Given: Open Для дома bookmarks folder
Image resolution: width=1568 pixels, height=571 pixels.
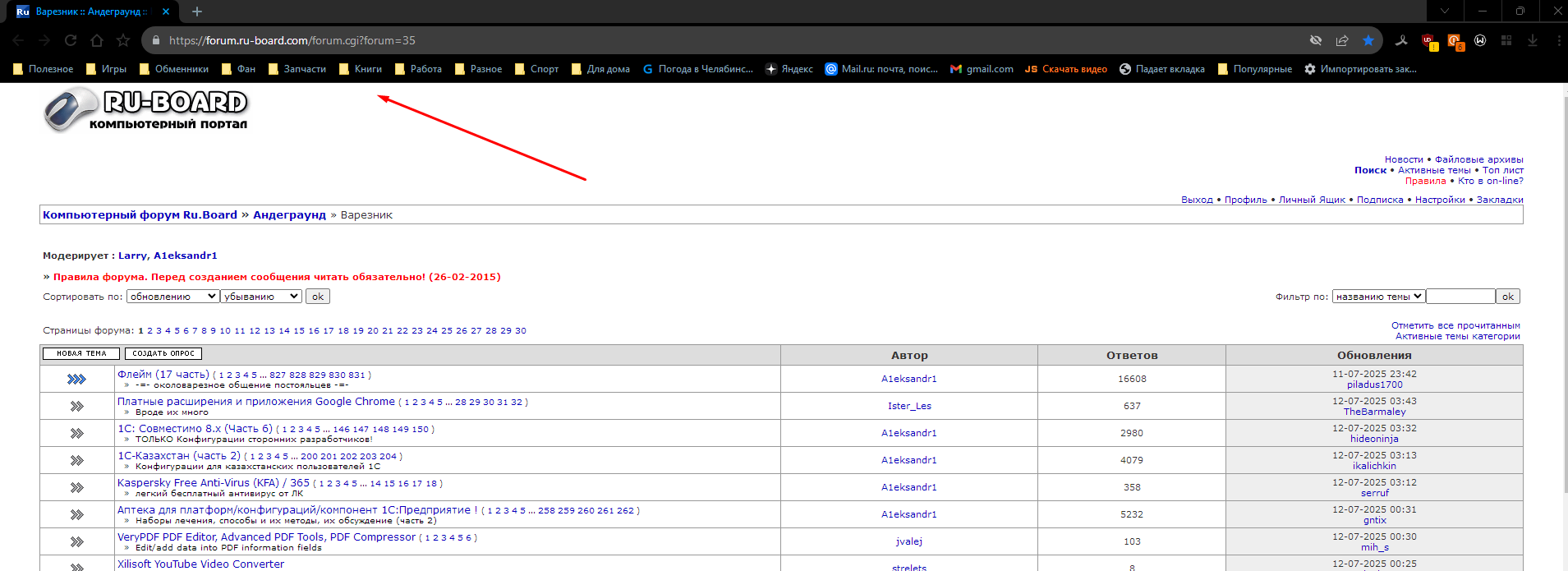Looking at the screenshot, I should point(600,69).
